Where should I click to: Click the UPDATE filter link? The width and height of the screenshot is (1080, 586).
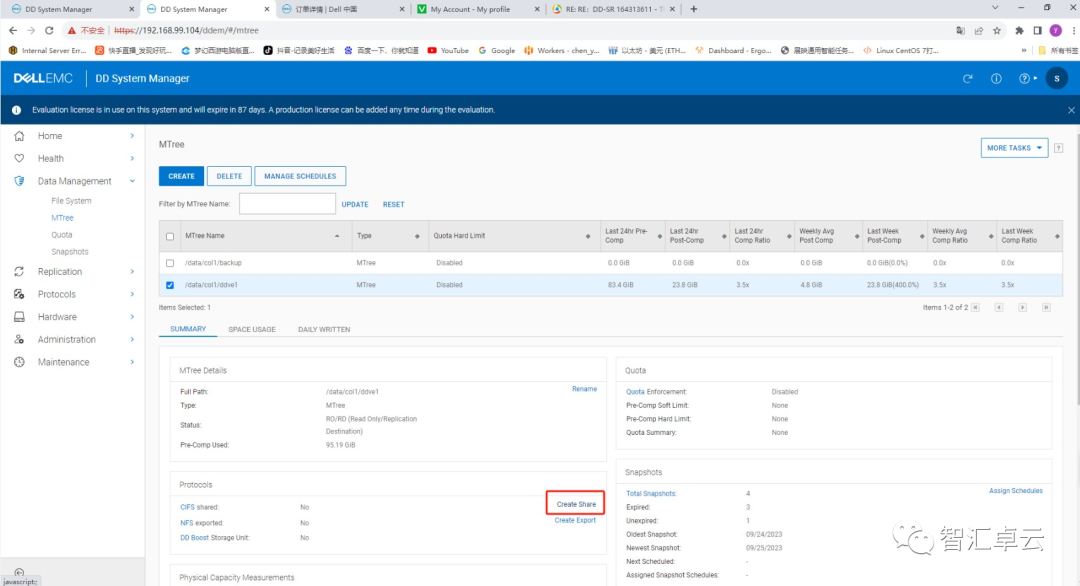[355, 205]
